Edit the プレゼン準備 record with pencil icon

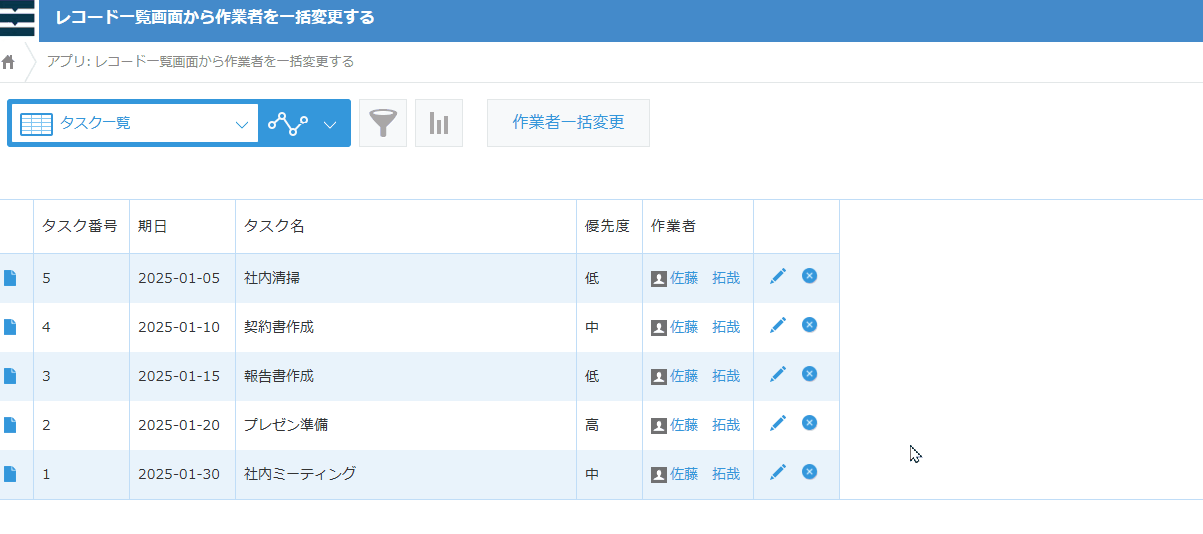tap(778, 424)
